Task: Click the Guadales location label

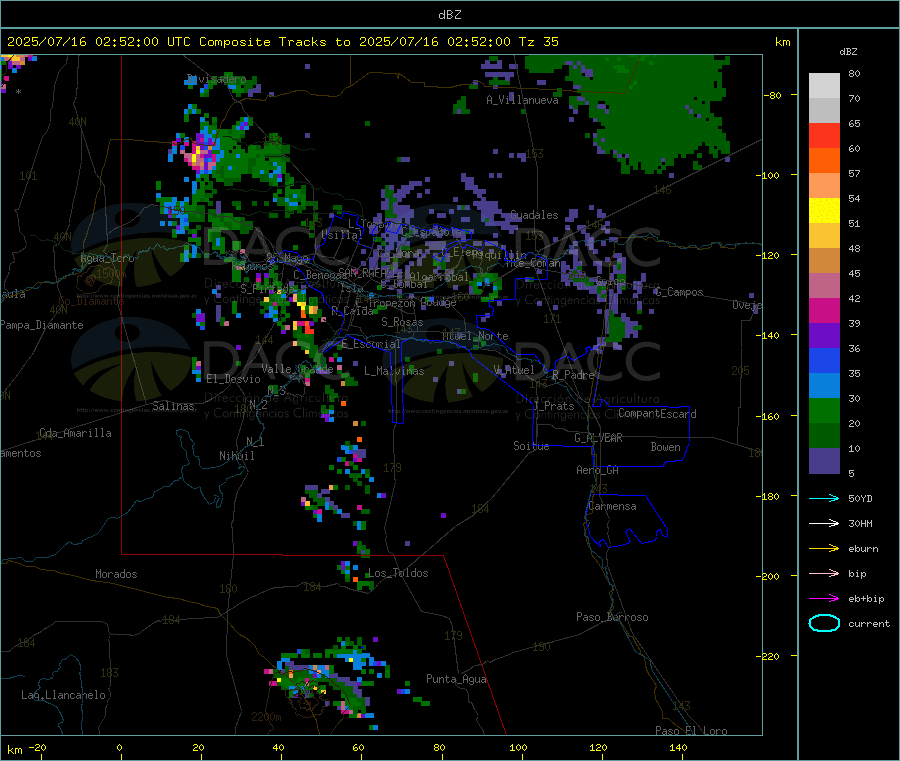Action: point(534,215)
